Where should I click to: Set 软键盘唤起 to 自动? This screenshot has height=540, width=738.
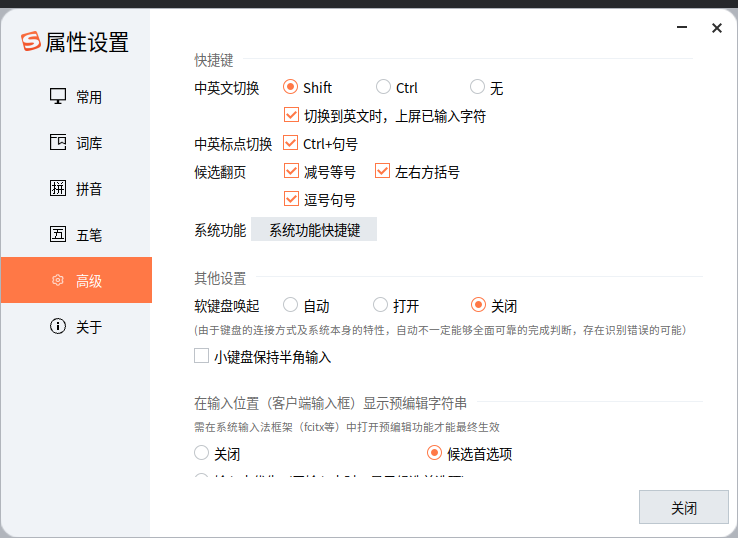(290, 305)
